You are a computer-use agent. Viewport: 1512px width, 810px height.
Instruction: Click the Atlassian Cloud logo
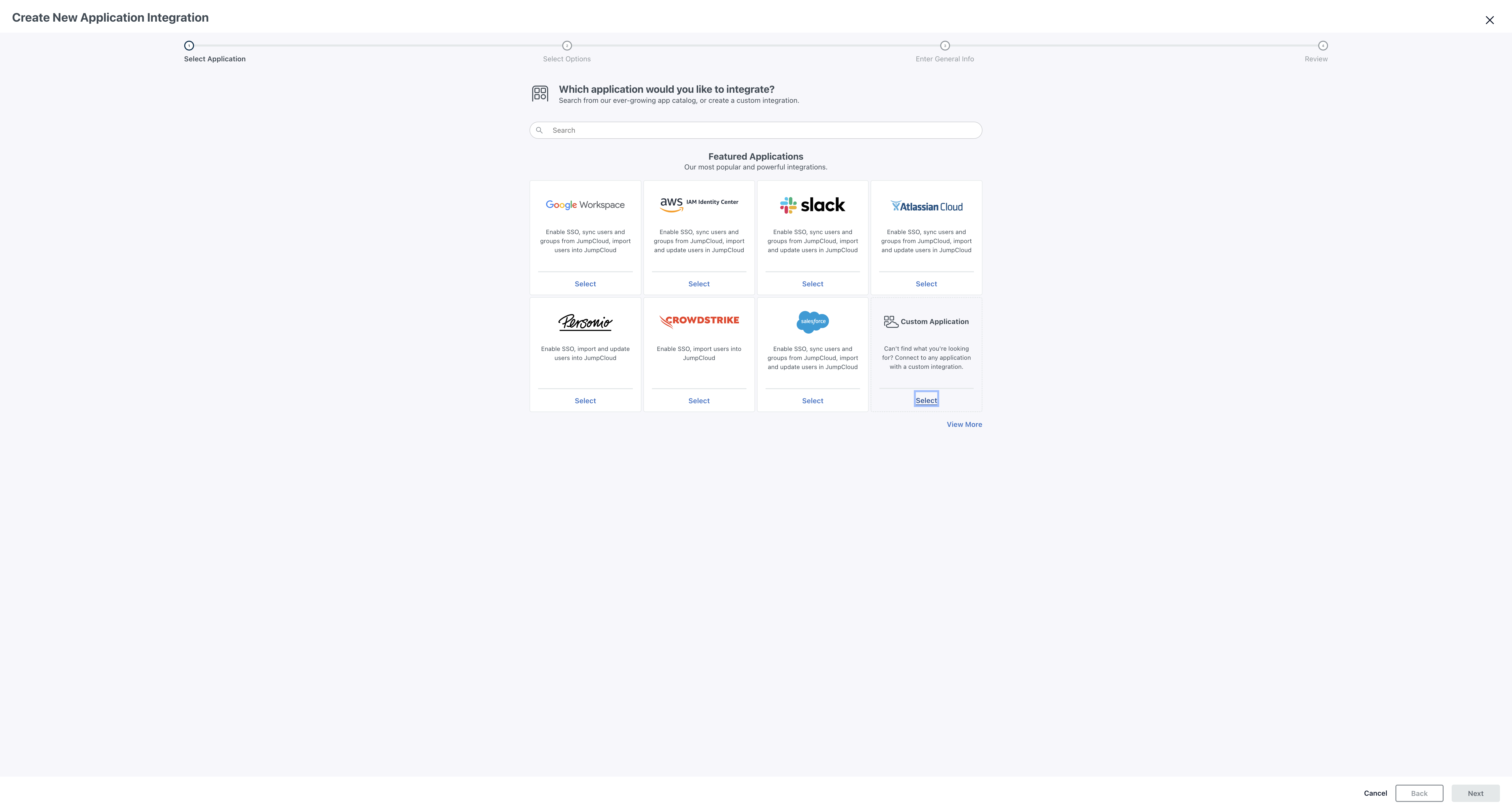click(926, 206)
